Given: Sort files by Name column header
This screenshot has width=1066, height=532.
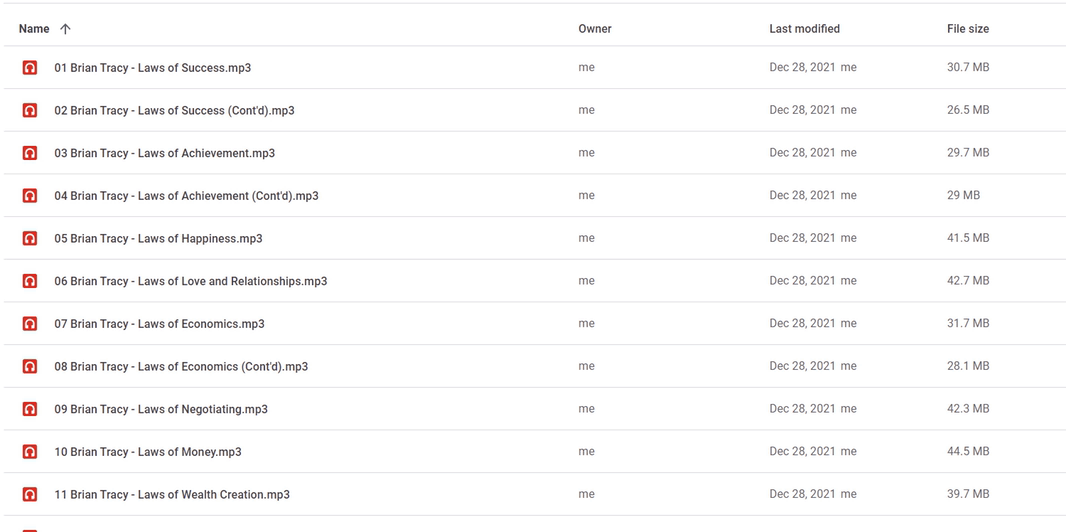Looking at the screenshot, I should (x=34, y=29).
